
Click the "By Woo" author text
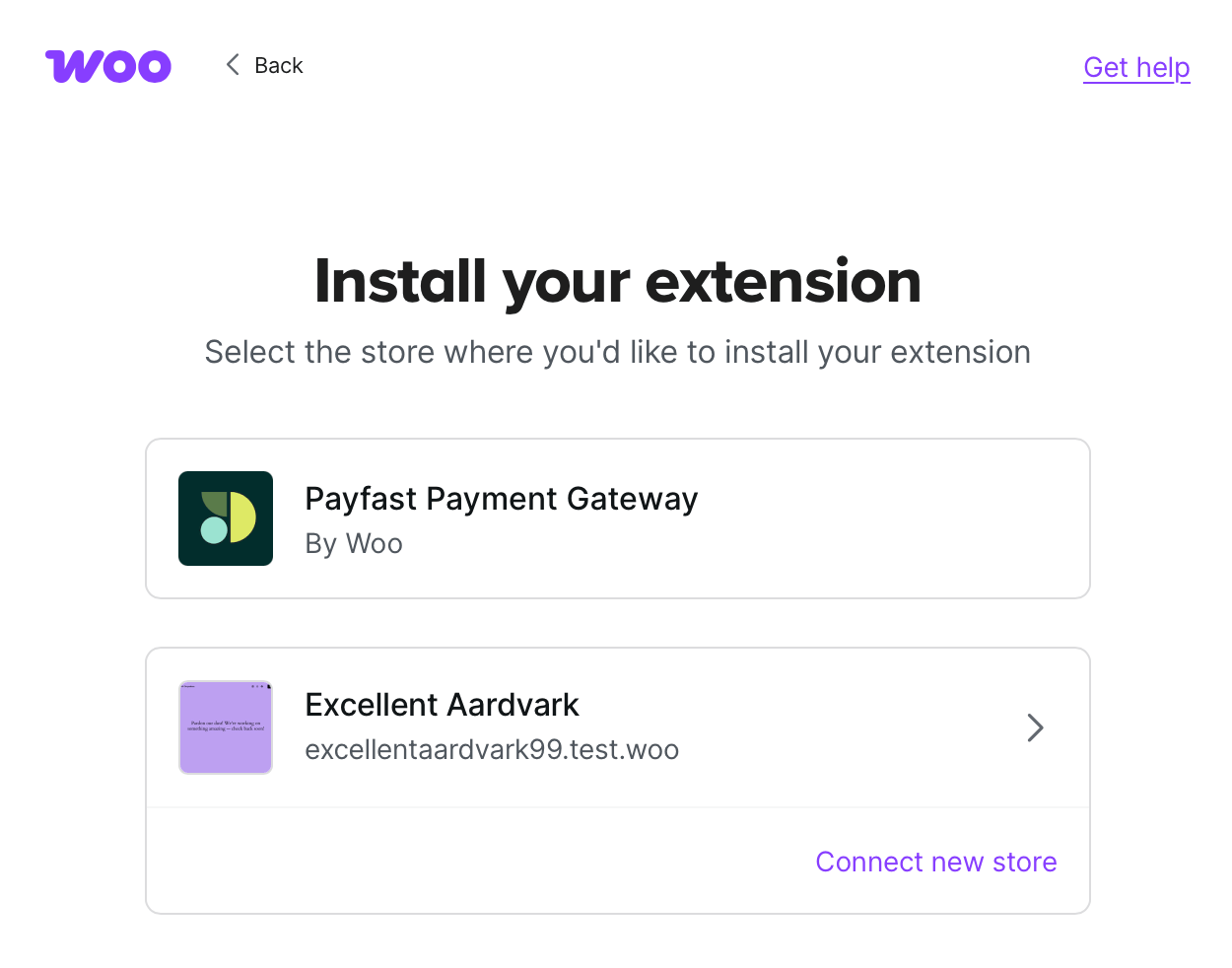[x=354, y=544]
